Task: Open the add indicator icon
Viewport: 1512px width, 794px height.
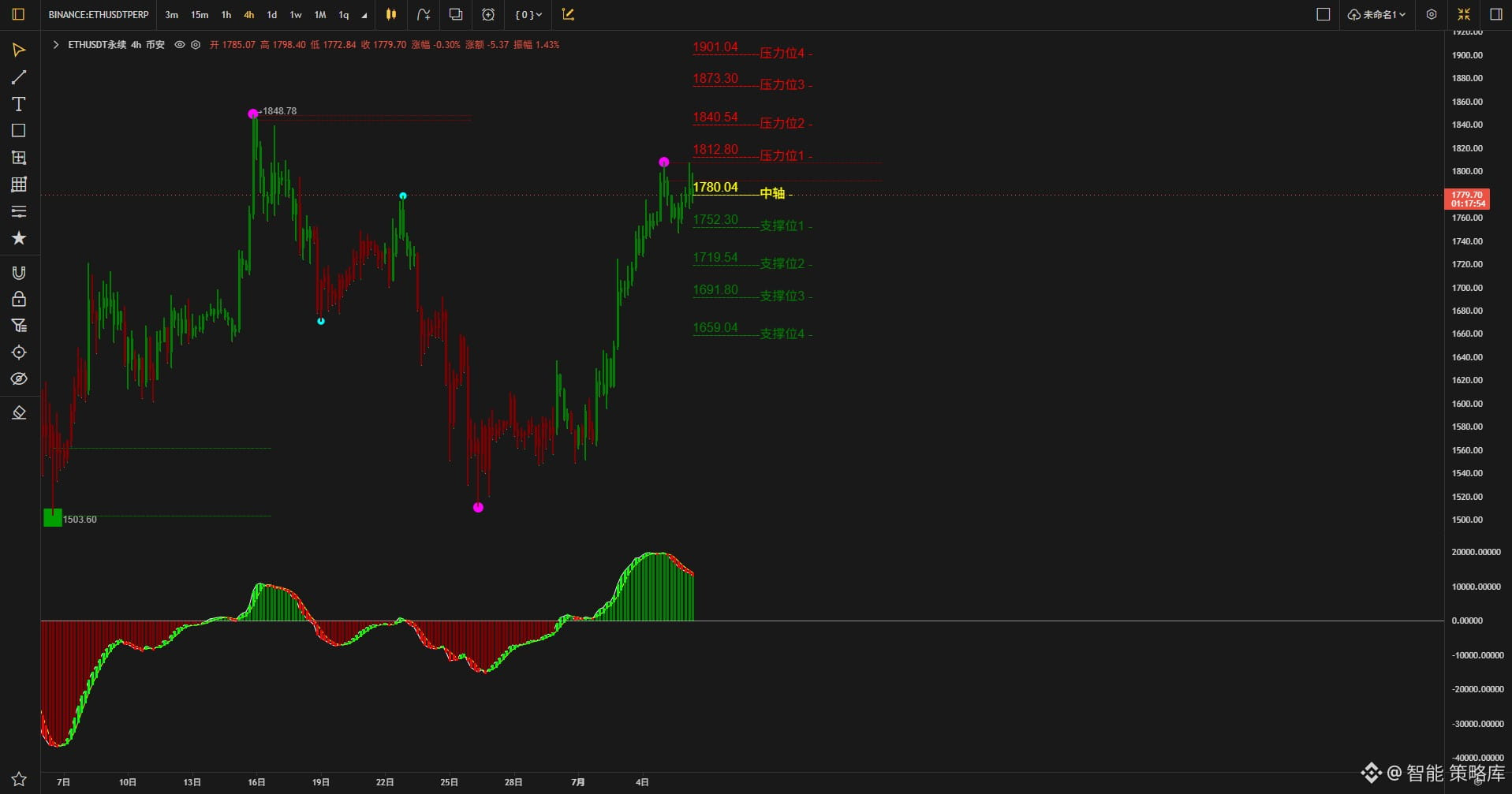Action: coord(424,14)
